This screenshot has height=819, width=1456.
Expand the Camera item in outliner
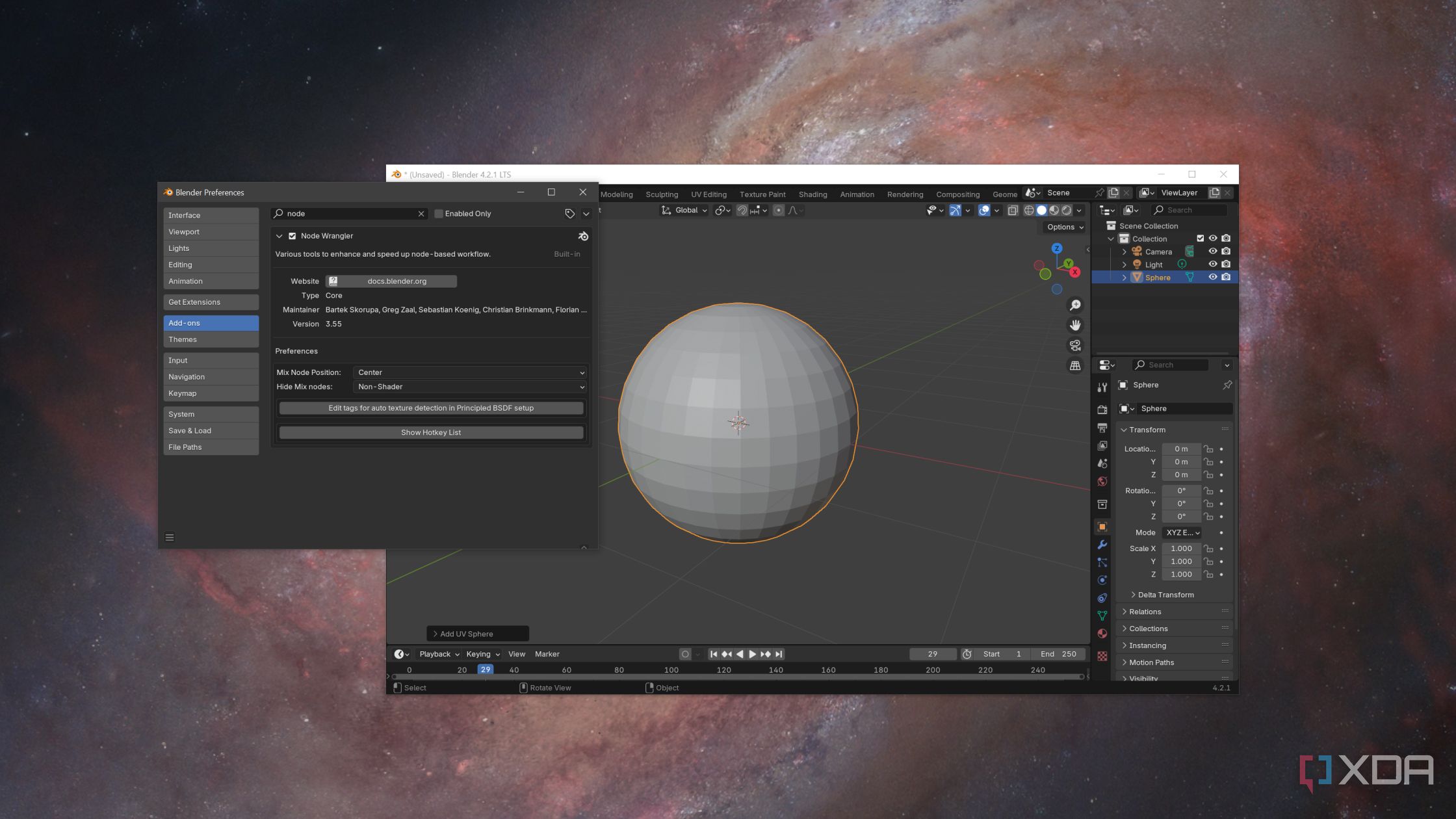pos(1124,252)
